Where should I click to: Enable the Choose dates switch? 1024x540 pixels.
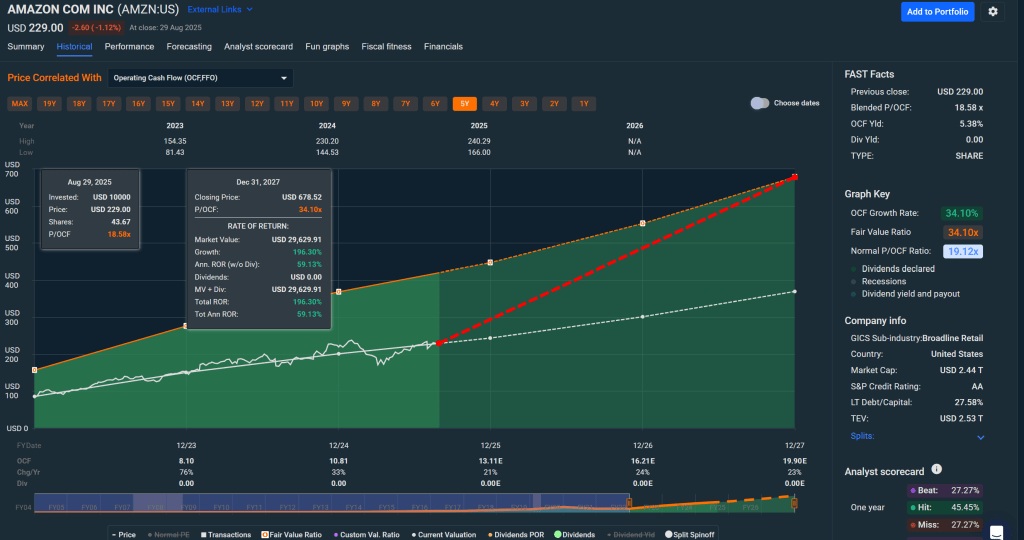point(760,103)
